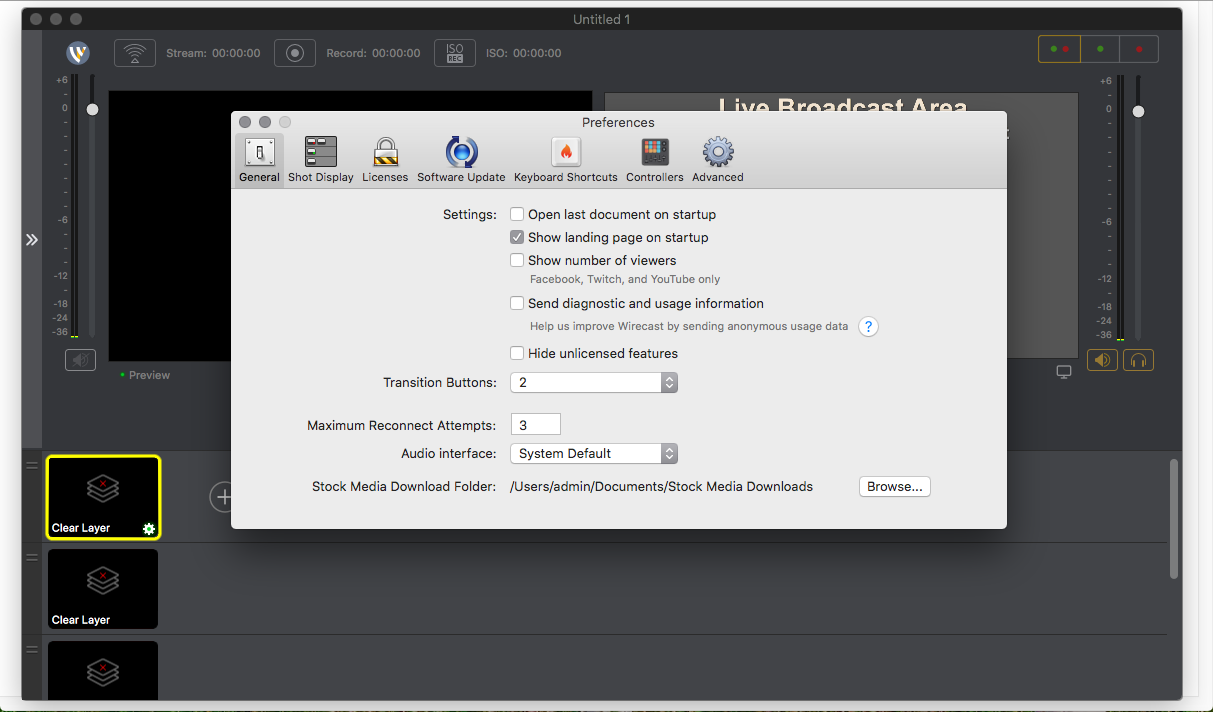This screenshot has width=1213, height=712.
Task: Open the Transition Buttons dropdown
Action: [x=594, y=383]
